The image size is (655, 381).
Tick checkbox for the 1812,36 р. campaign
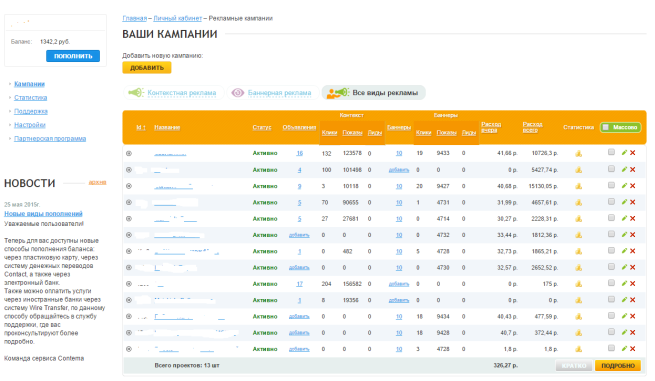[611, 234]
